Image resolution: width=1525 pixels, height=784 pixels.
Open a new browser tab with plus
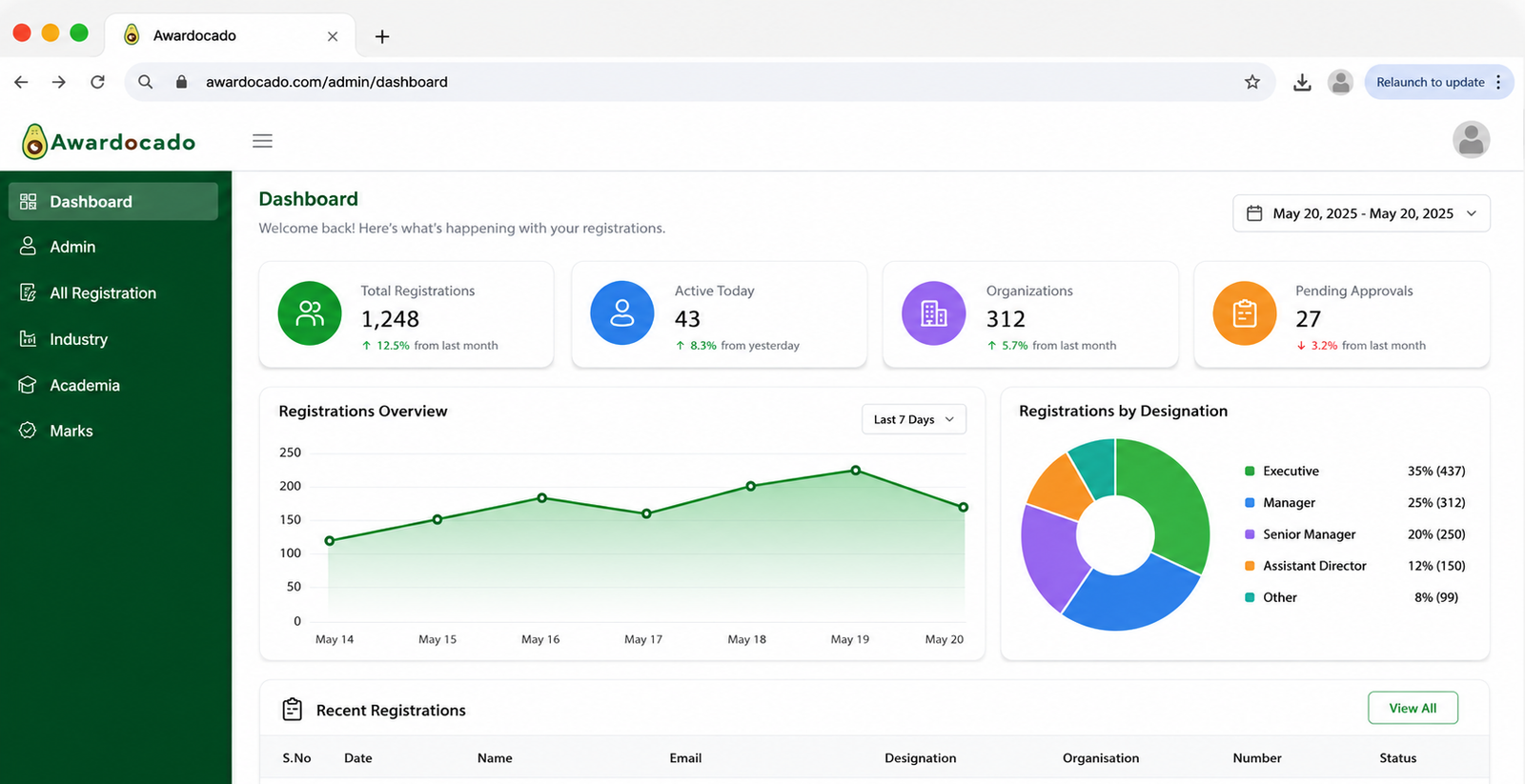(x=382, y=36)
